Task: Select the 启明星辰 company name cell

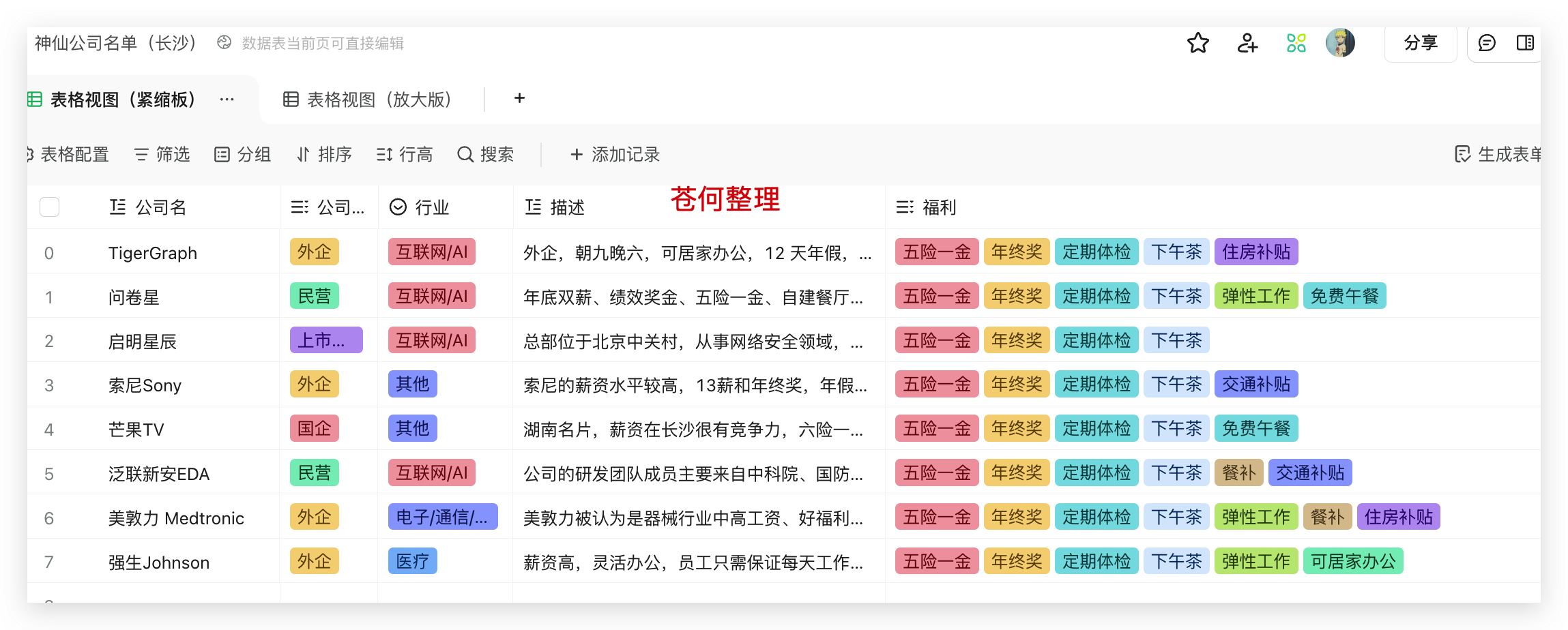Action: [143, 342]
